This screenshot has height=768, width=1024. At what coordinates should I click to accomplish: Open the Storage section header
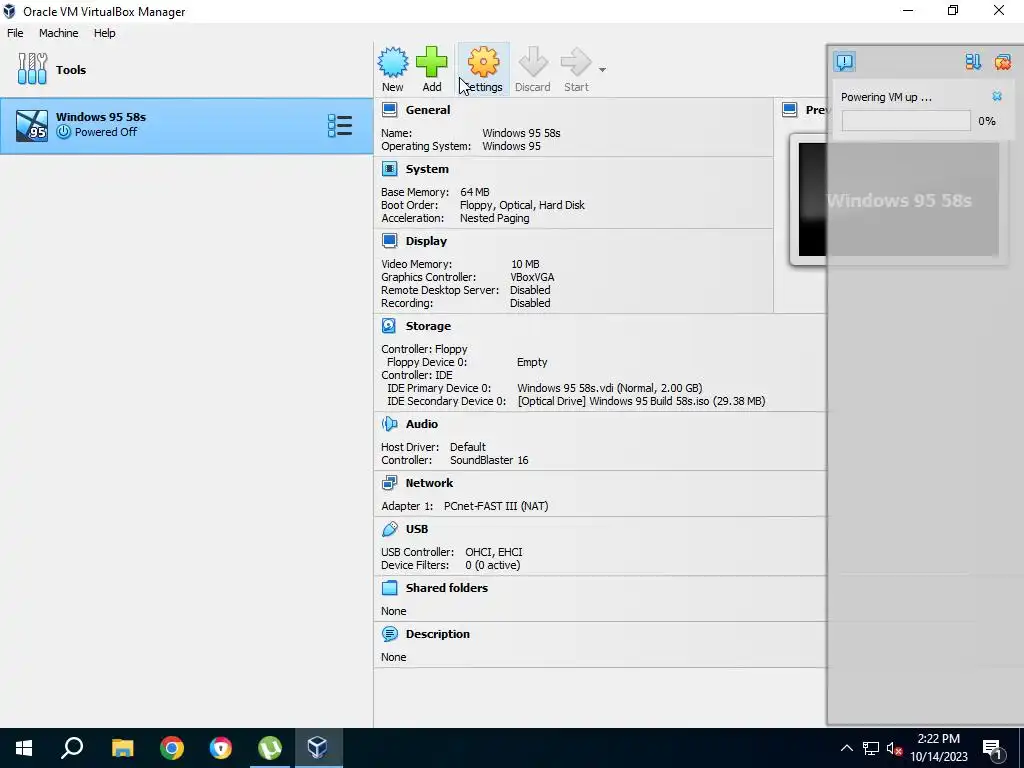[428, 326]
